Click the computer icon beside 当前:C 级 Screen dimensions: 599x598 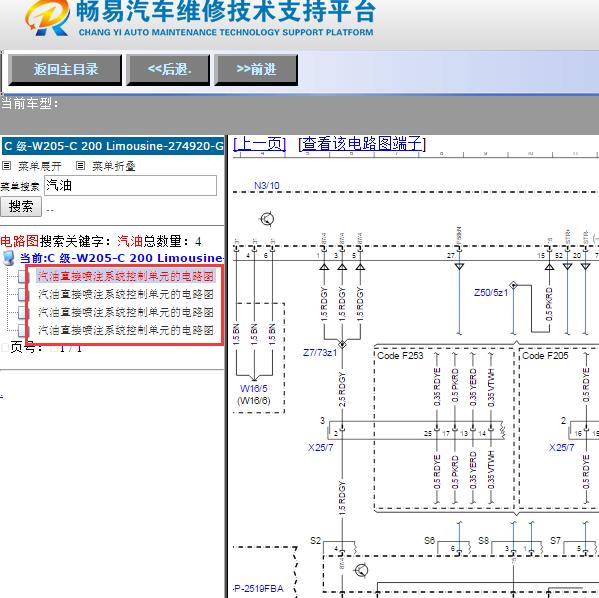point(8,258)
